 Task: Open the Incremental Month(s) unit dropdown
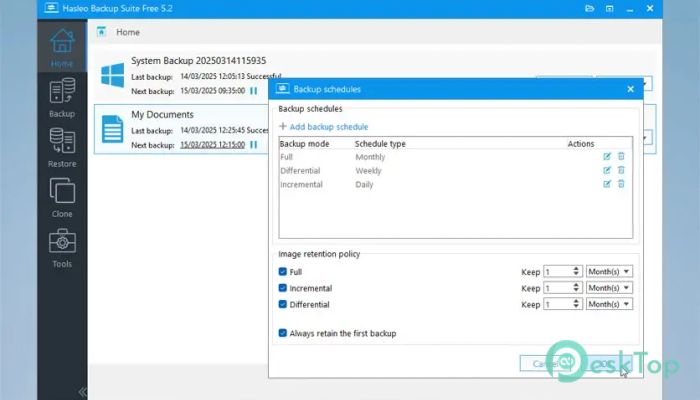point(609,288)
